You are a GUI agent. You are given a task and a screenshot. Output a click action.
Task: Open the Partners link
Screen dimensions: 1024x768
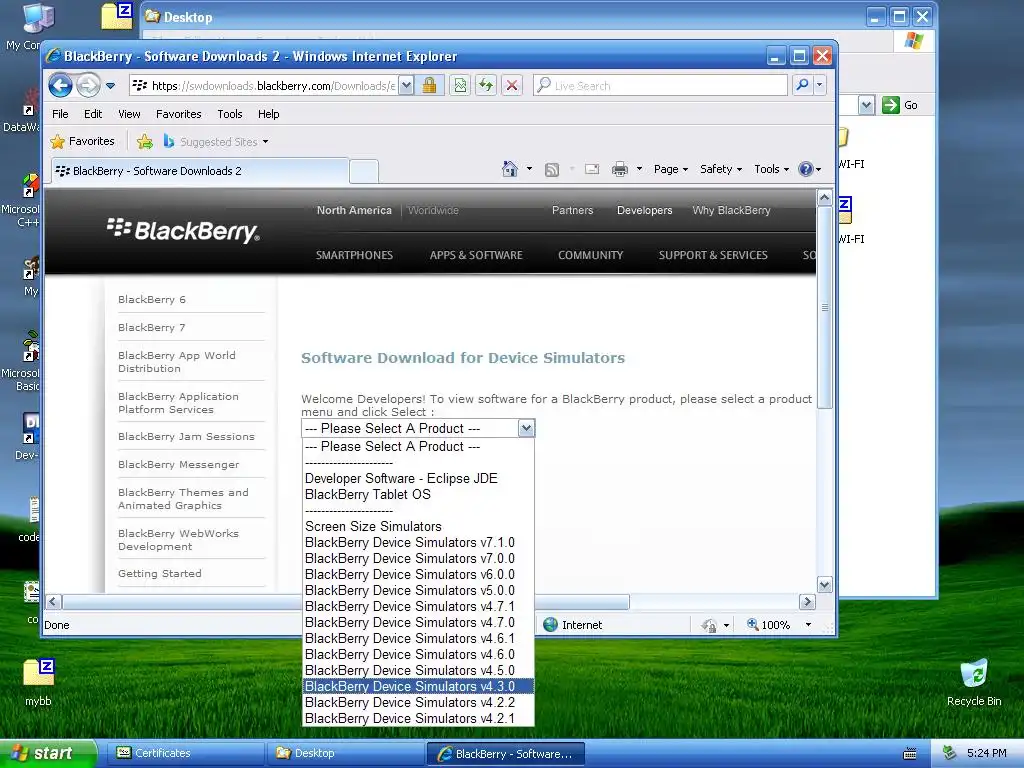573,210
